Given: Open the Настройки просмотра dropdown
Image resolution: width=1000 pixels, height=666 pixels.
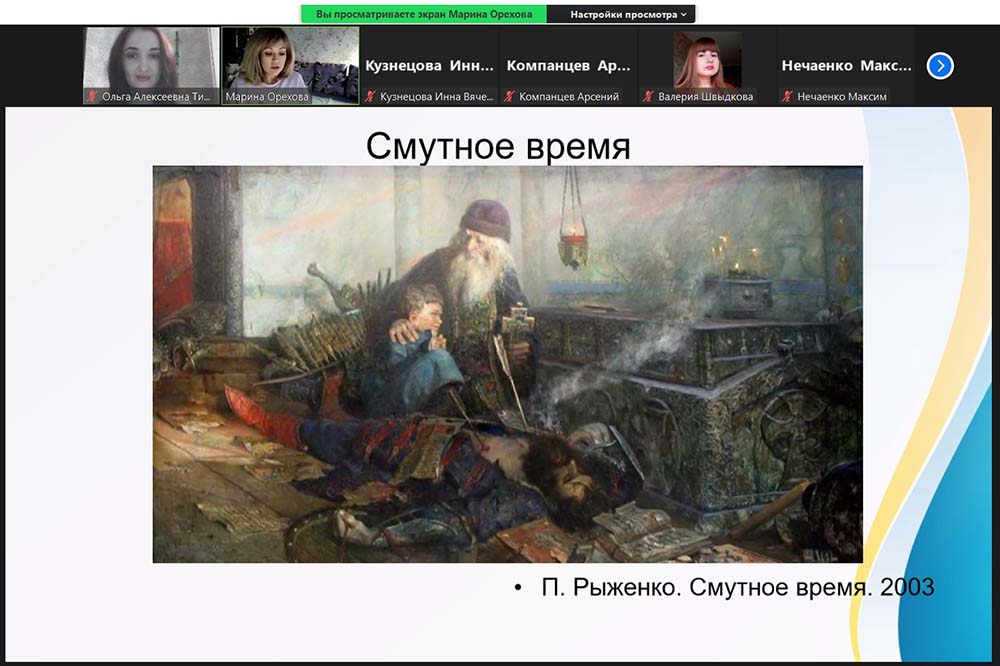Looking at the screenshot, I should pos(630,15).
